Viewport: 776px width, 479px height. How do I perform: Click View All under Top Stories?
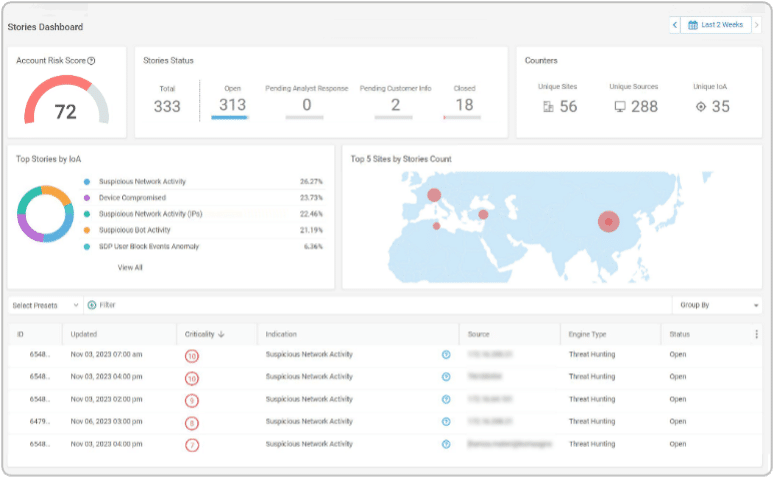[130, 268]
